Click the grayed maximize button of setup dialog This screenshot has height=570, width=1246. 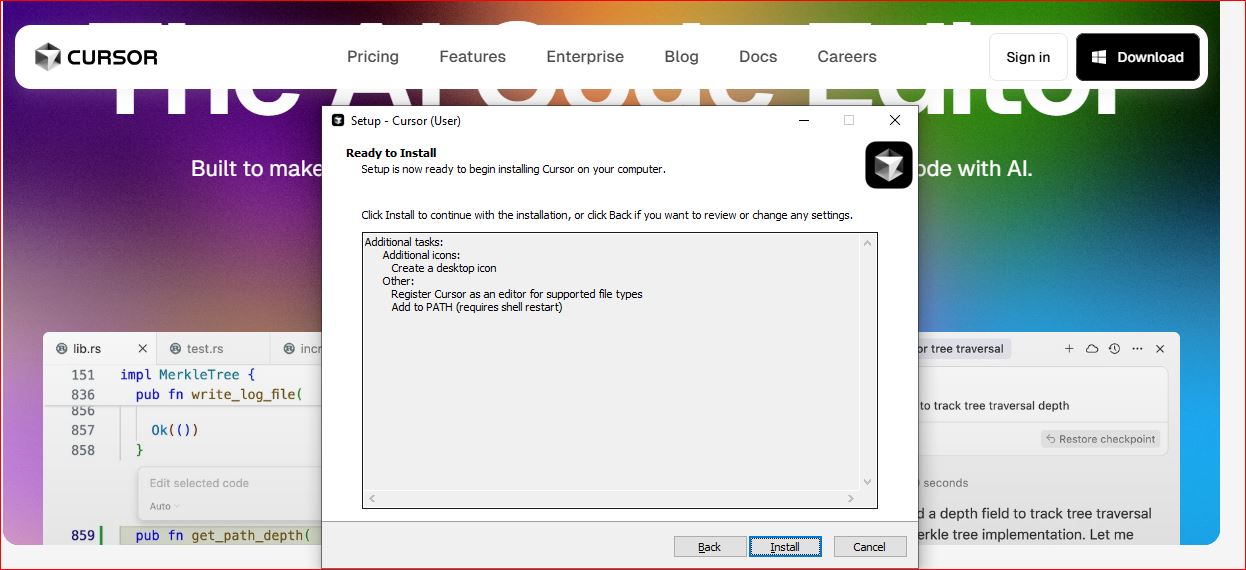[849, 120]
